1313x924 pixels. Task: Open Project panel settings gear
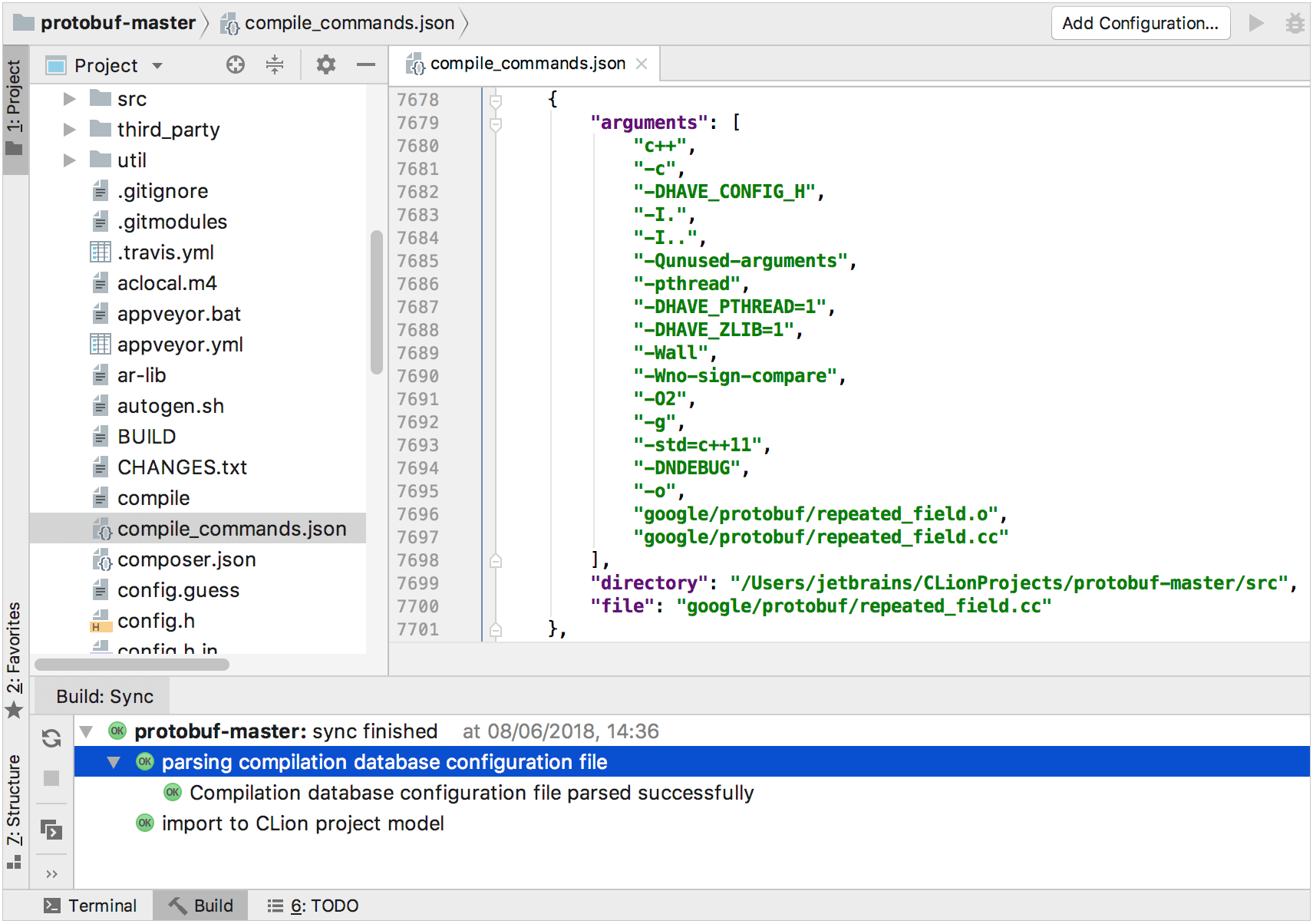point(326,64)
